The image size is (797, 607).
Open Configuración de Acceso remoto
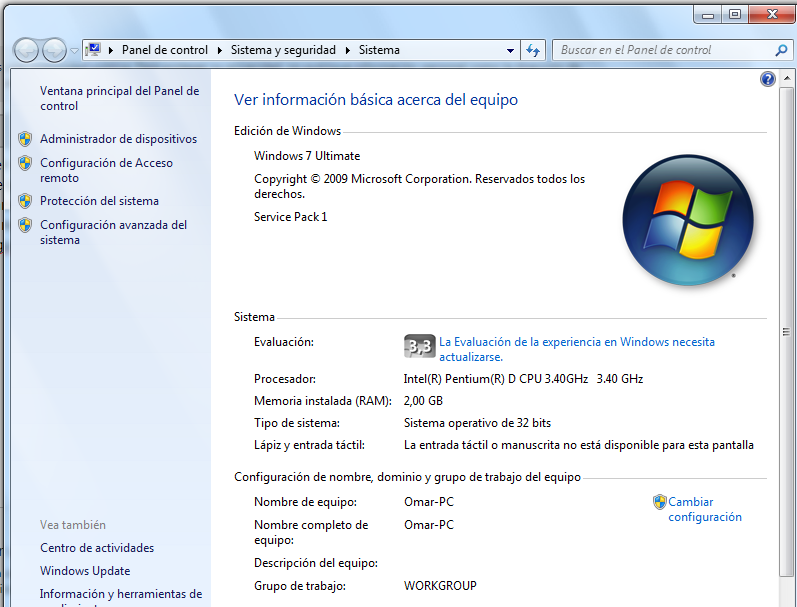(x=106, y=170)
